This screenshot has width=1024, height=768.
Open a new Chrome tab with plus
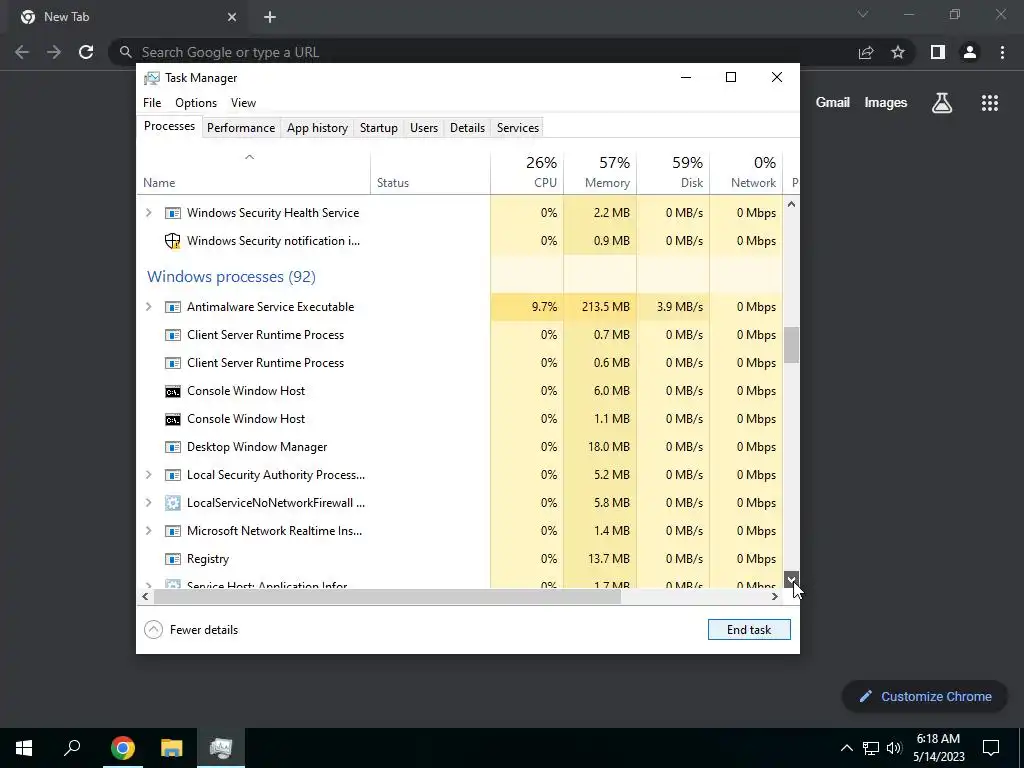270,17
